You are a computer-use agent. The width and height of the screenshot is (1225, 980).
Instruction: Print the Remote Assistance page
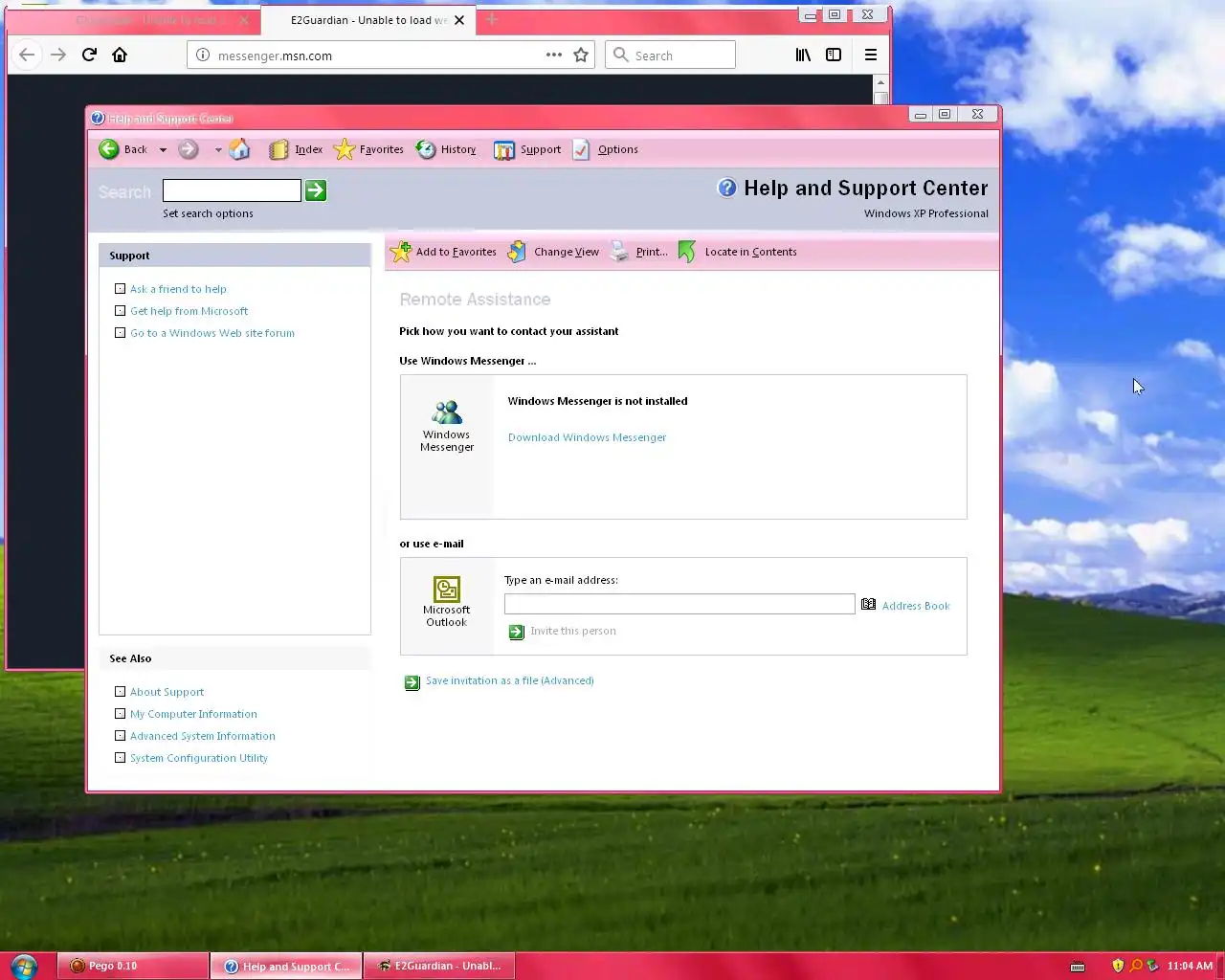(639, 252)
